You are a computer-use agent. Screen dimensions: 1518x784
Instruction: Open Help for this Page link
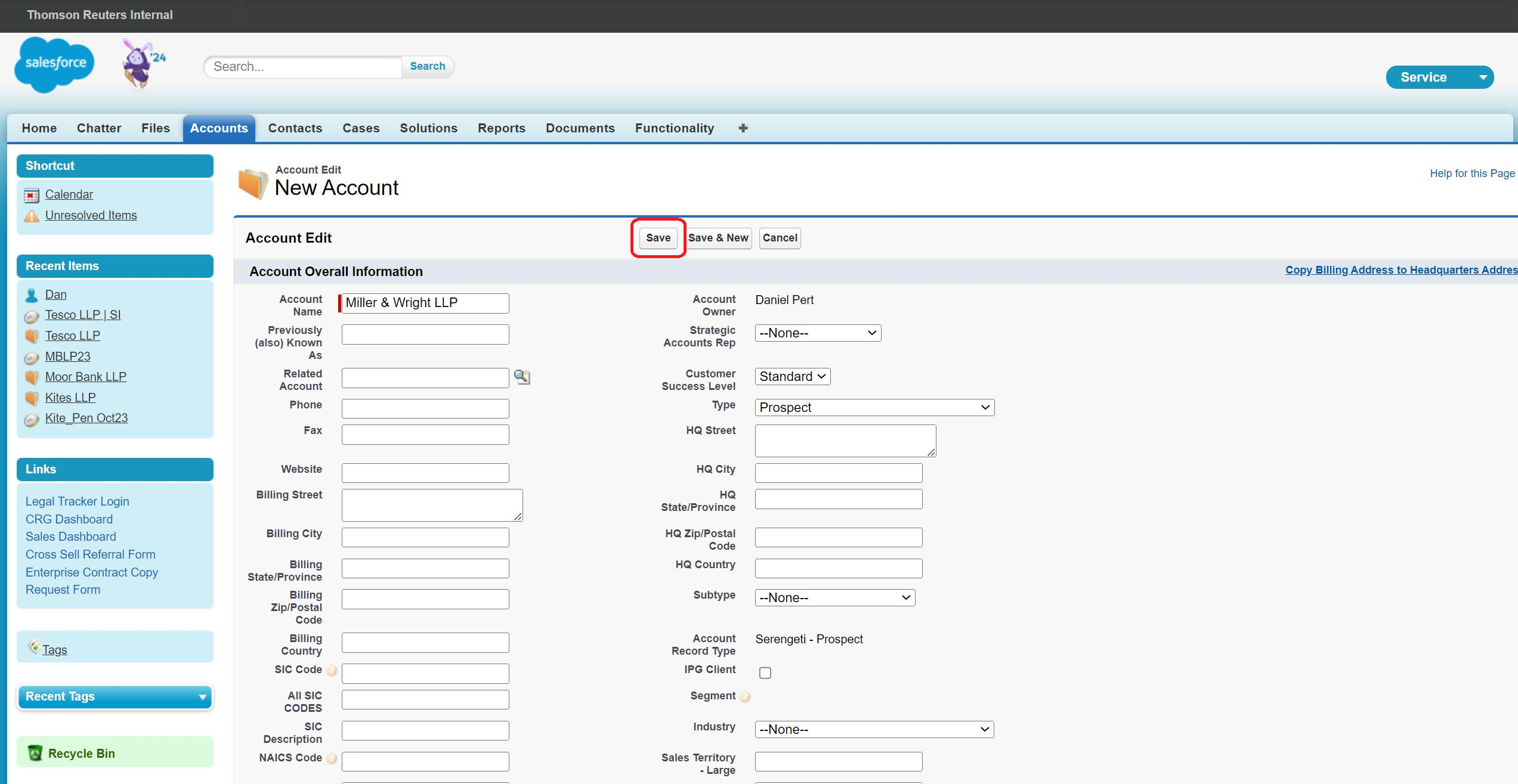[x=1472, y=173]
